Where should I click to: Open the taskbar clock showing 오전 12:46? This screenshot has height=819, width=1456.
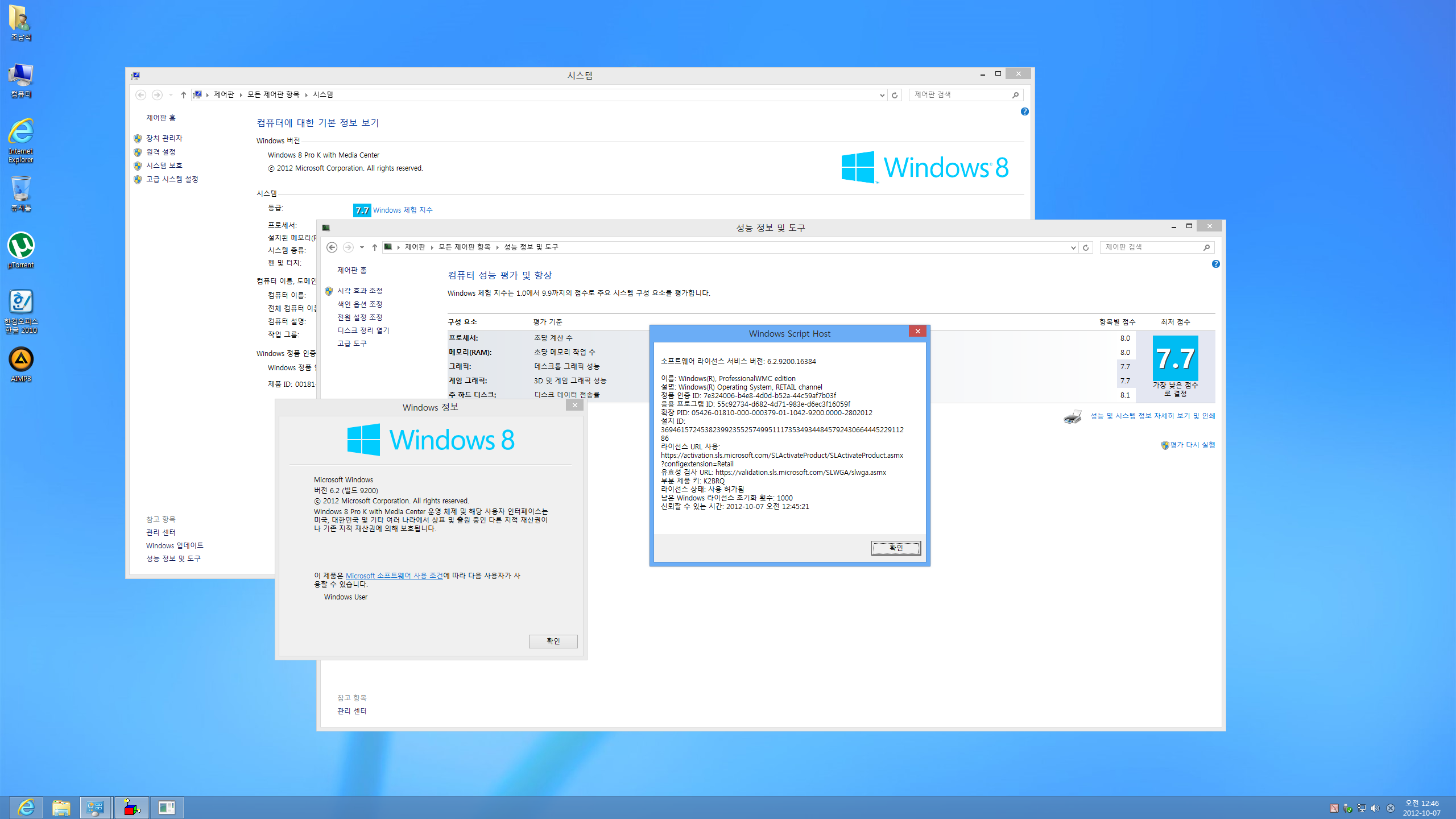(x=1421, y=808)
